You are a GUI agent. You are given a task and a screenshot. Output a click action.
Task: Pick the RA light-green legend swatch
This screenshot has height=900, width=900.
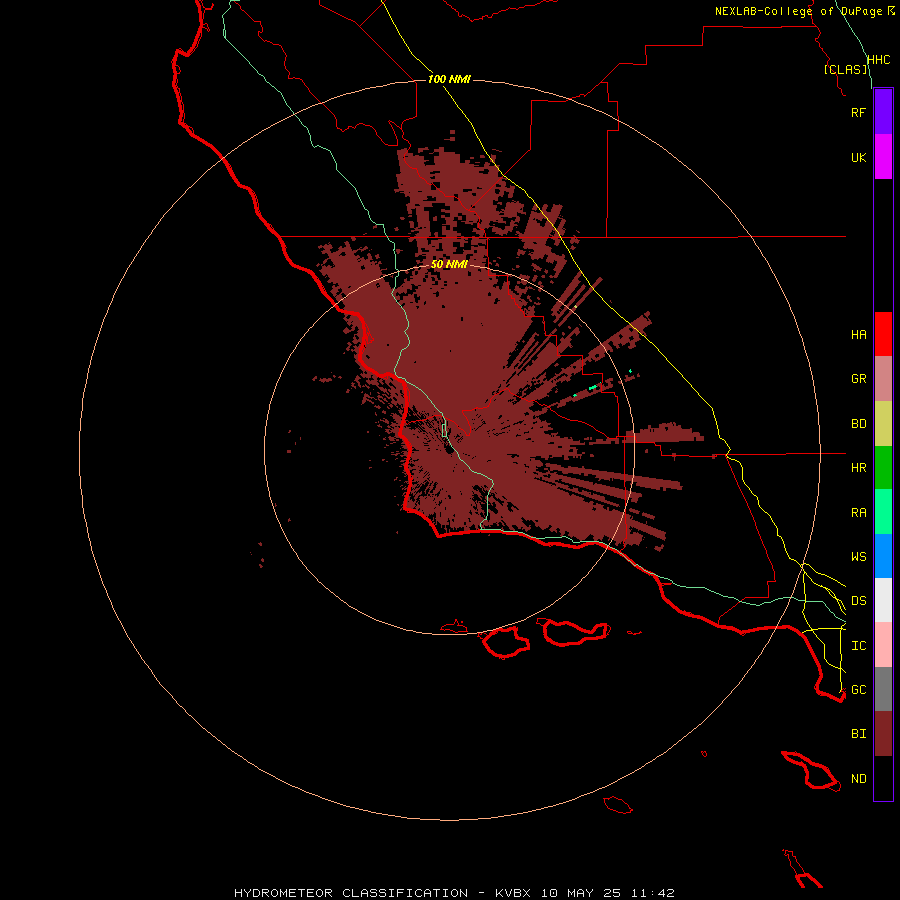click(x=883, y=512)
